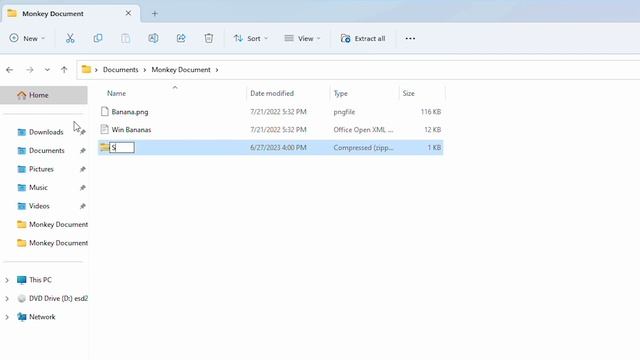Expand chevron after Monkey Document breadcrumb
The height and width of the screenshot is (360, 640).
pos(217,70)
